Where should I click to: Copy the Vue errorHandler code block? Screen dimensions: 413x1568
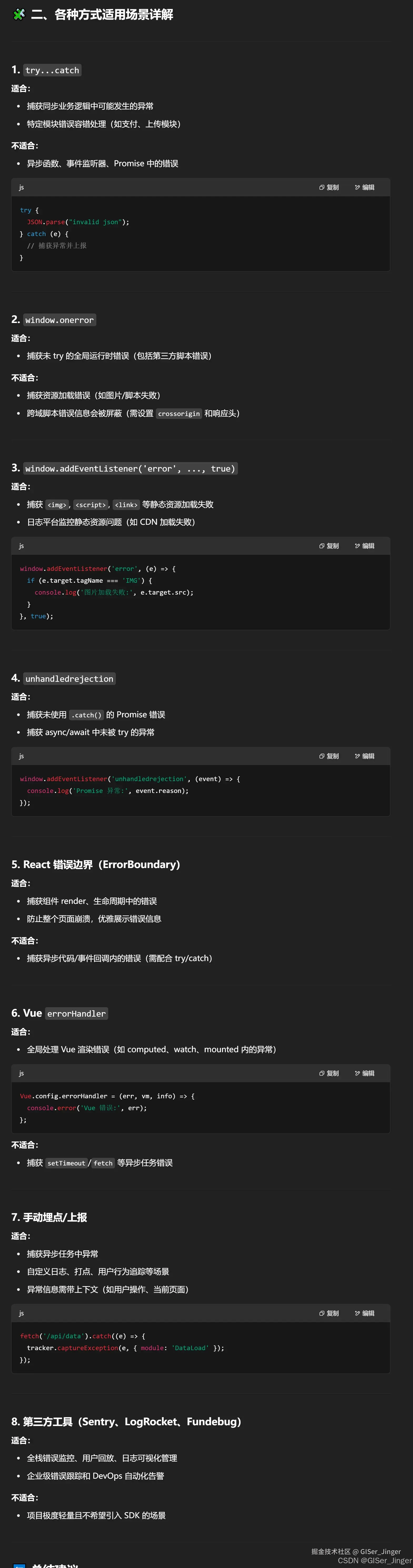coord(329,1073)
